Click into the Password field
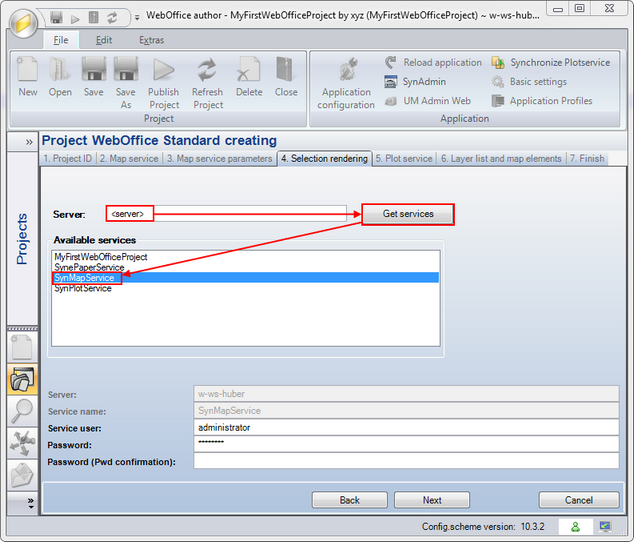The height and width of the screenshot is (542, 634). click(406, 444)
